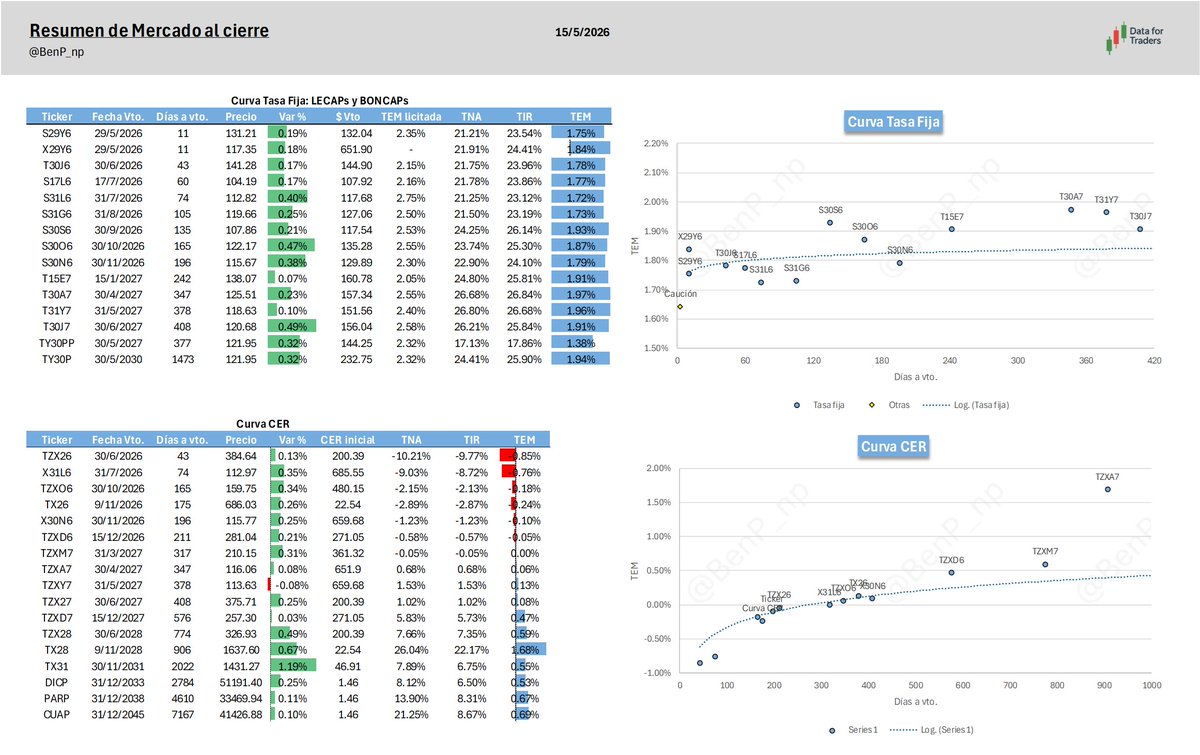Select the TZXM7 point in the CER chart
Screen dimensions: 1200x755
1045,564
